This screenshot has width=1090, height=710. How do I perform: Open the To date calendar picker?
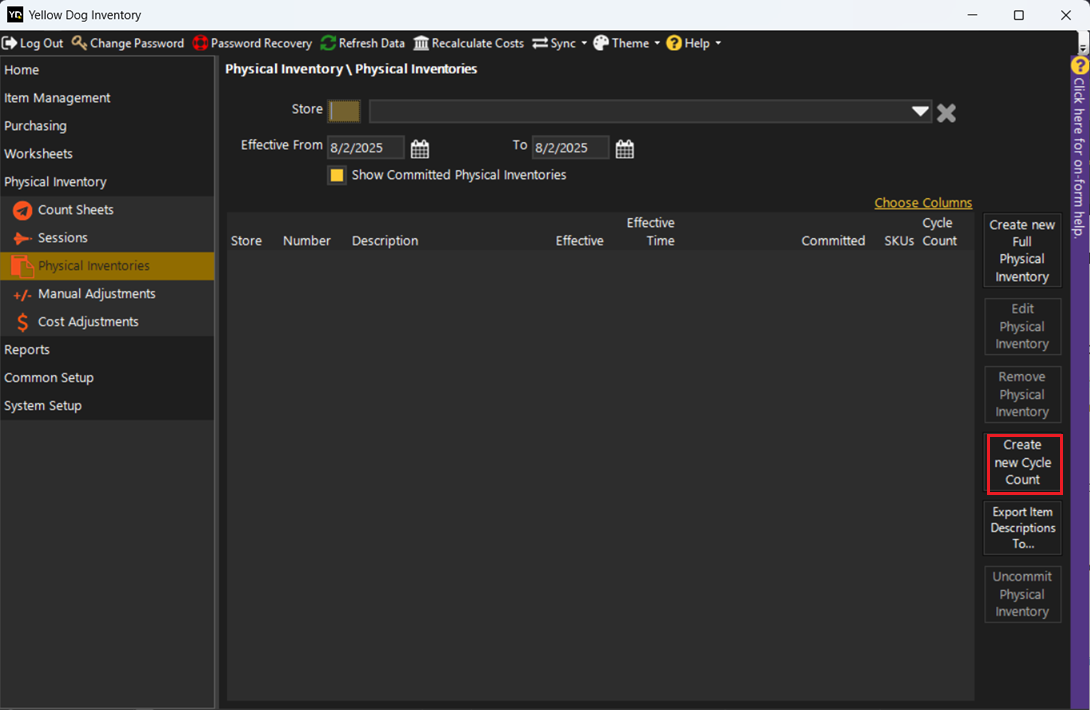pyautogui.click(x=625, y=149)
